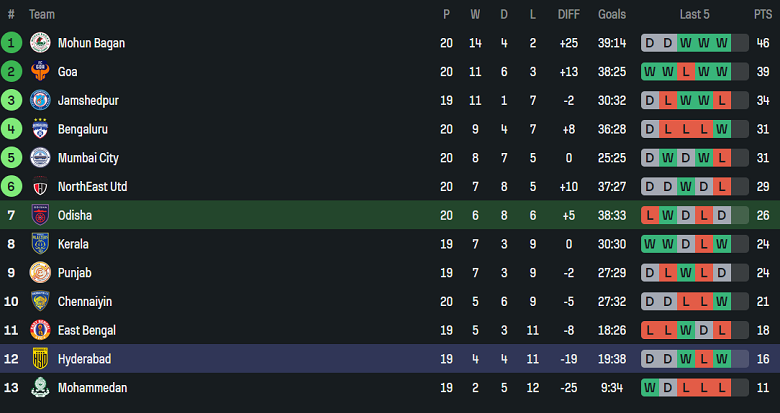Click the Kerala club crest icon
Screen dimensions: 780x413
[x=40, y=244]
